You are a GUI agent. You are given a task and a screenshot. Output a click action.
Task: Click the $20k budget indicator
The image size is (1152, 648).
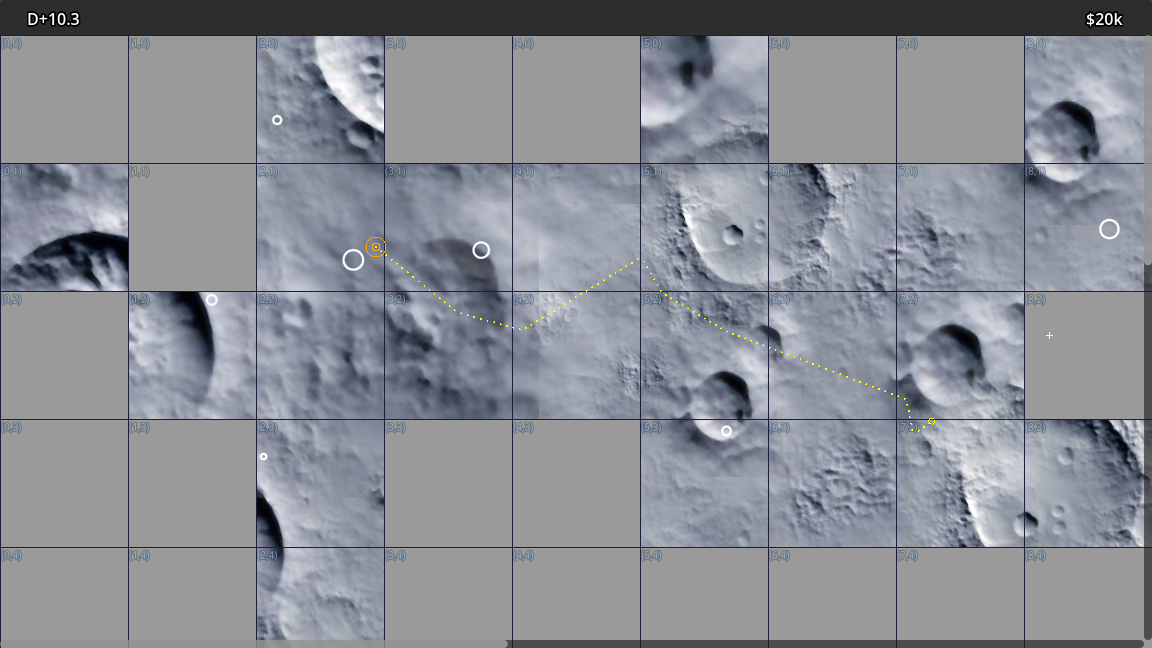click(x=1103, y=19)
